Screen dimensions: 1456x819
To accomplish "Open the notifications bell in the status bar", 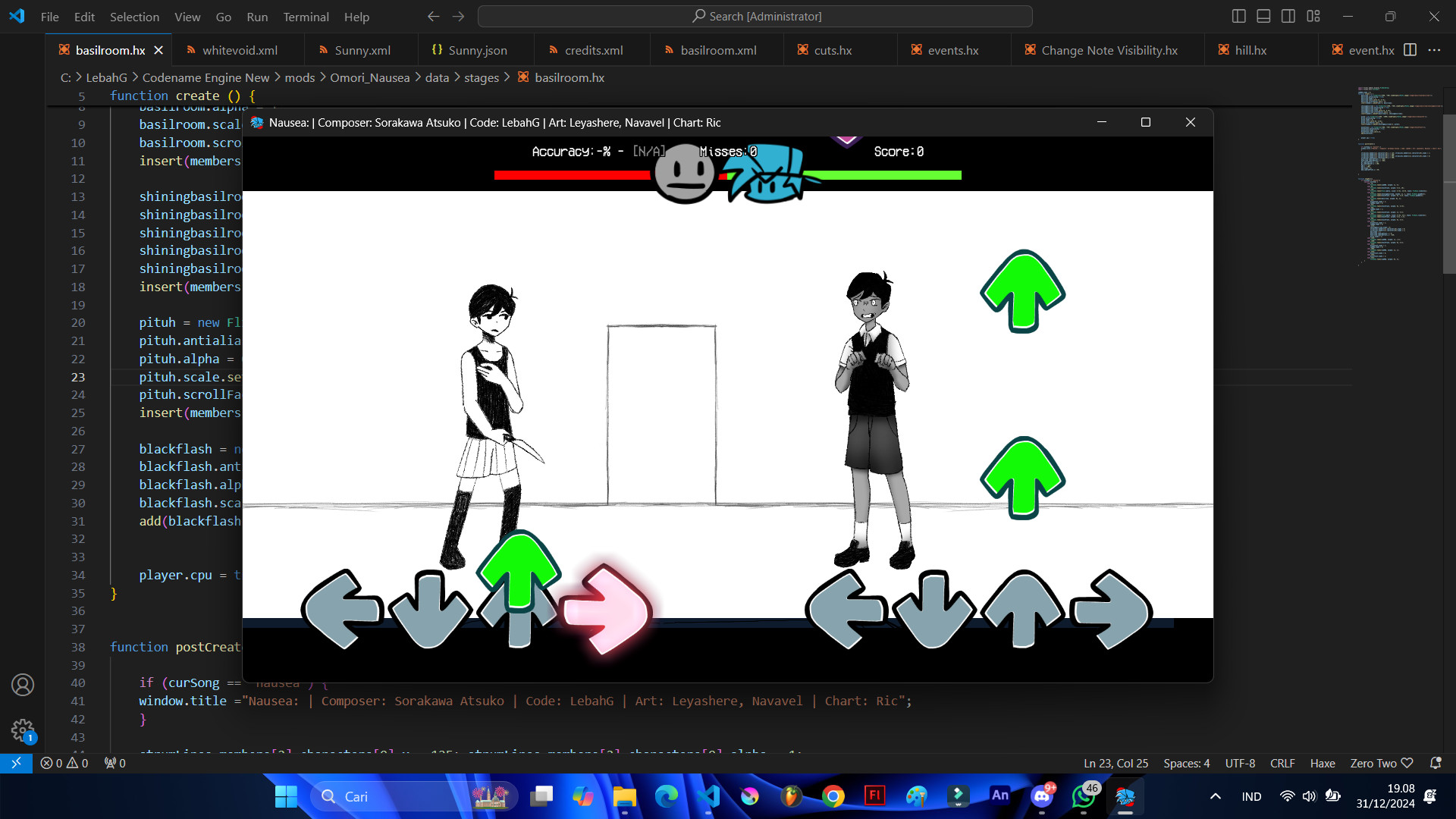I will tap(1435, 763).
